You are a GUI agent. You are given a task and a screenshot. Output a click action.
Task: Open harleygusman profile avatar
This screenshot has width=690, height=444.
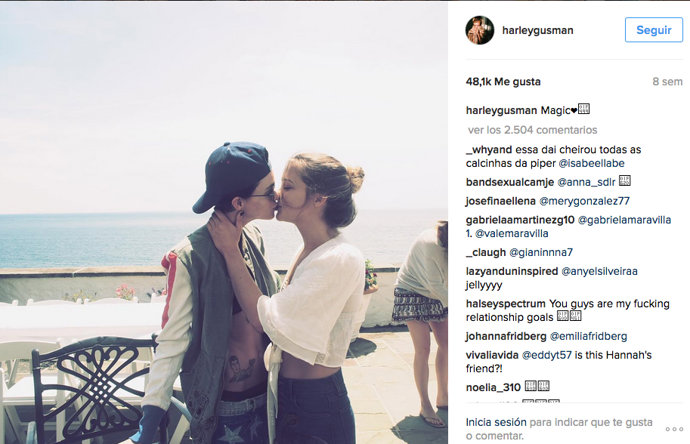tap(480, 30)
